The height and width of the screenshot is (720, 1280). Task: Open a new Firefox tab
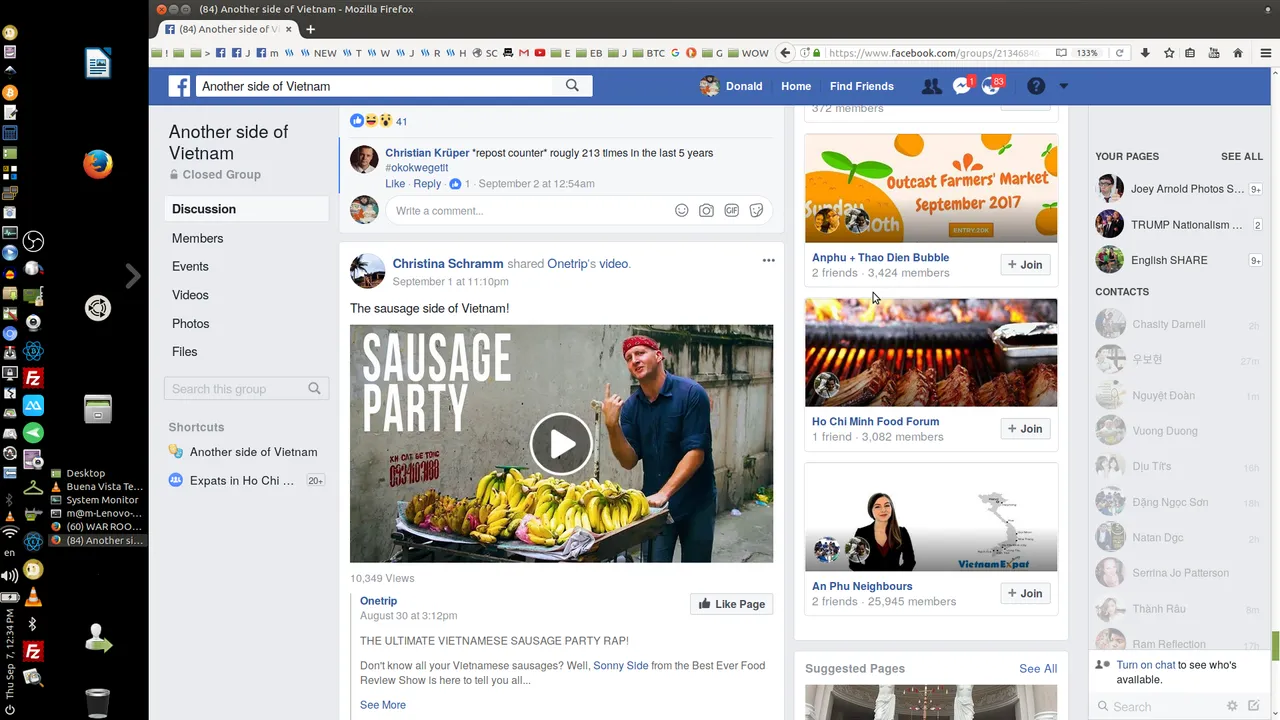310,29
